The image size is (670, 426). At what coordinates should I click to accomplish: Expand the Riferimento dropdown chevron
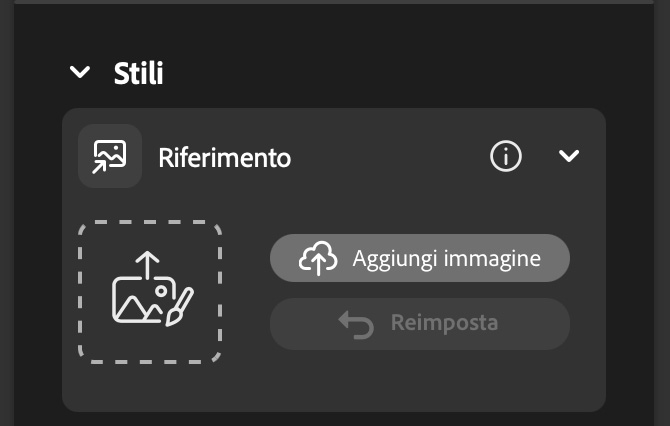[x=569, y=156]
